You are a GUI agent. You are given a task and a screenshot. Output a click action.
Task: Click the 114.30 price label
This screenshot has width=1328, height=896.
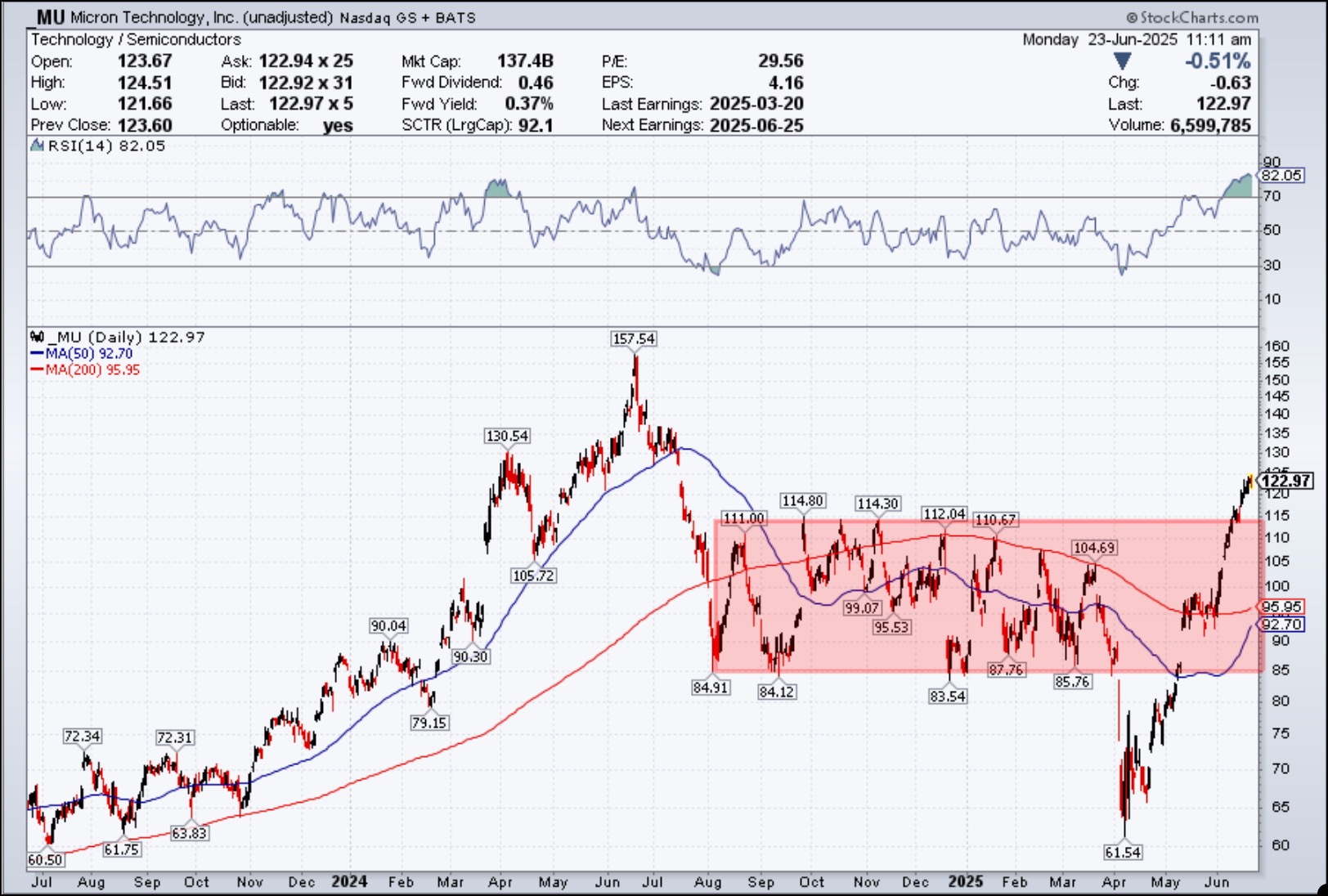click(x=877, y=504)
